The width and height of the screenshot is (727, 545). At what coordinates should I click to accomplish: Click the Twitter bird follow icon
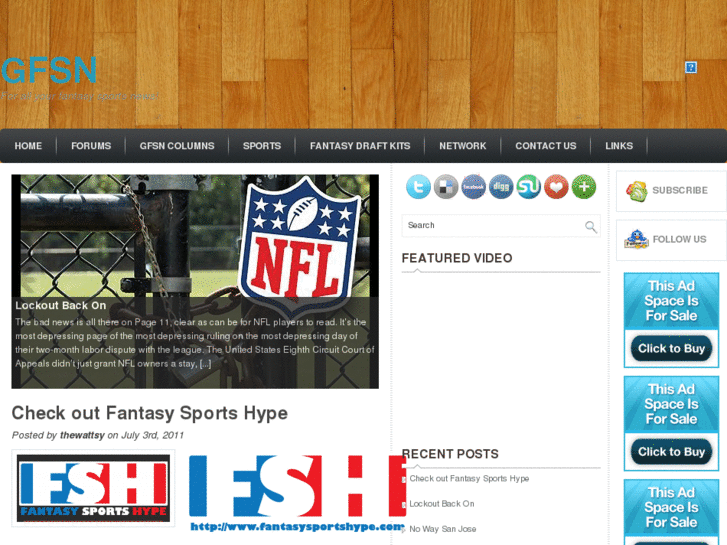pos(636,239)
